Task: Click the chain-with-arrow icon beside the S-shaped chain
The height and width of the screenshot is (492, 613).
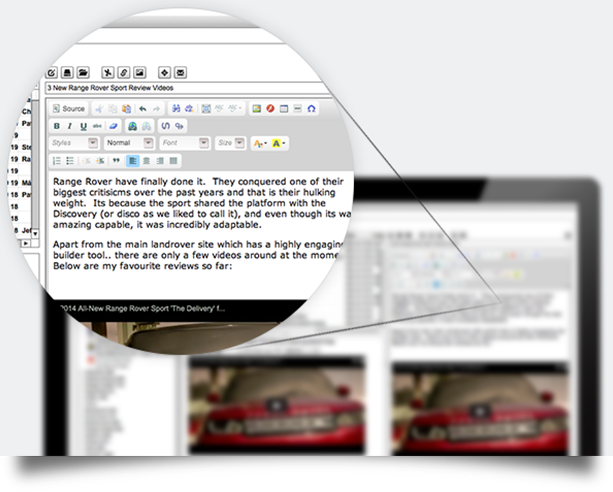Action: coord(179,126)
